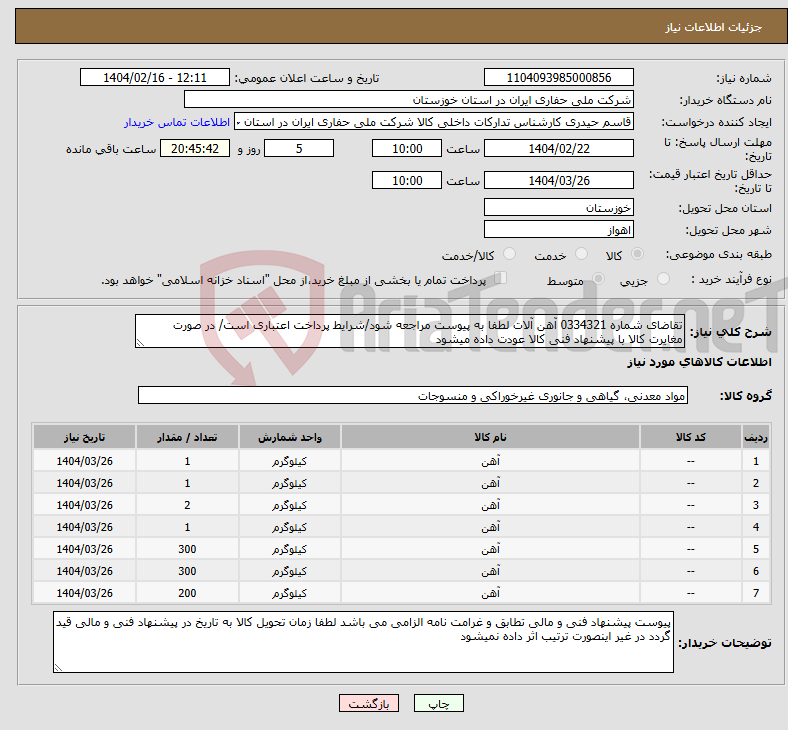This screenshot has height=730, width=788.
Task: Click the گروه کالا goods group field
Action: click(413, 395)
